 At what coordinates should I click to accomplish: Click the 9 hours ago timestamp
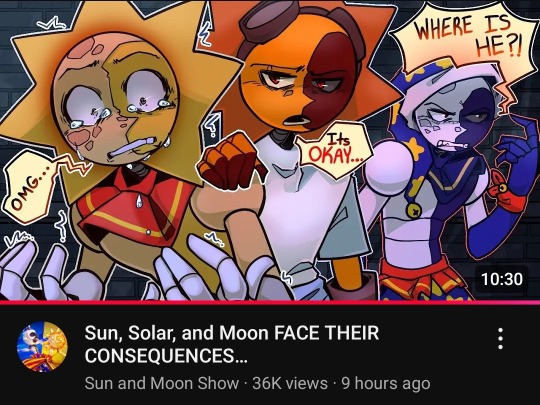386,383
